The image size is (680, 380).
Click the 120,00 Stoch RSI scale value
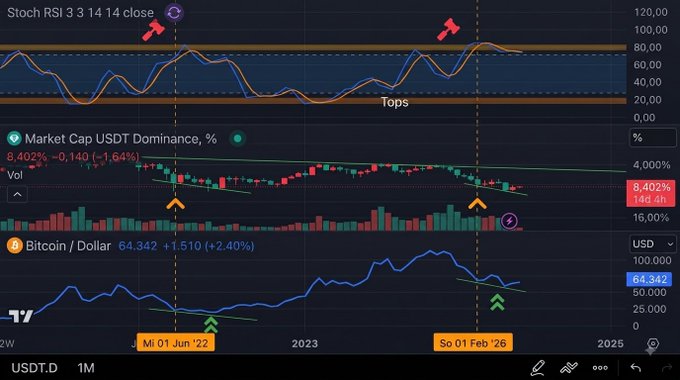(651, 12)
